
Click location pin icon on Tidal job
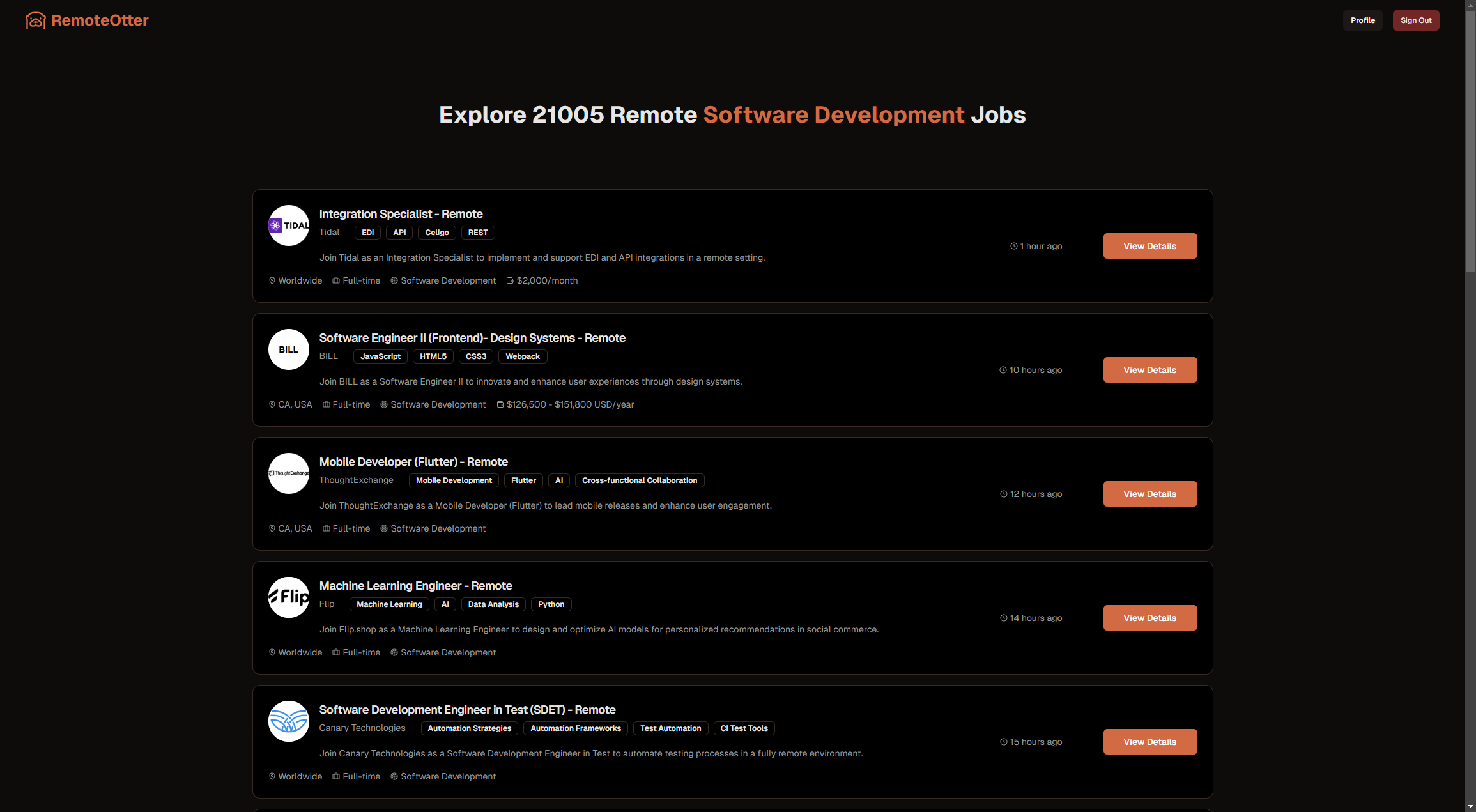point(272,280)
